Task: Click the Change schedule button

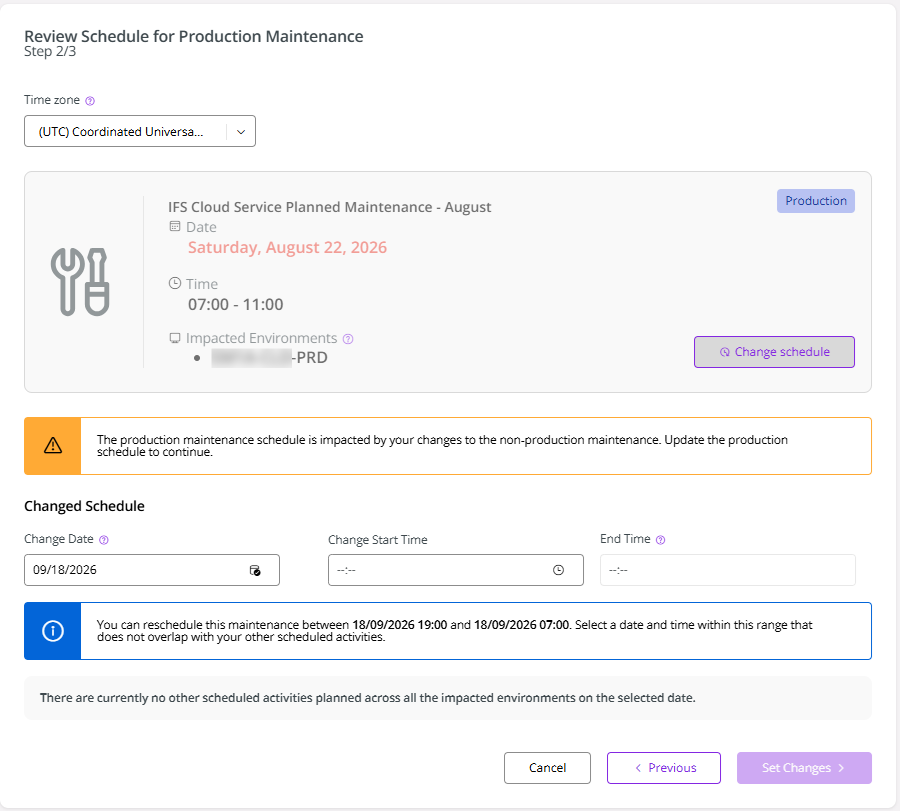Action: [x=774, y=352]
